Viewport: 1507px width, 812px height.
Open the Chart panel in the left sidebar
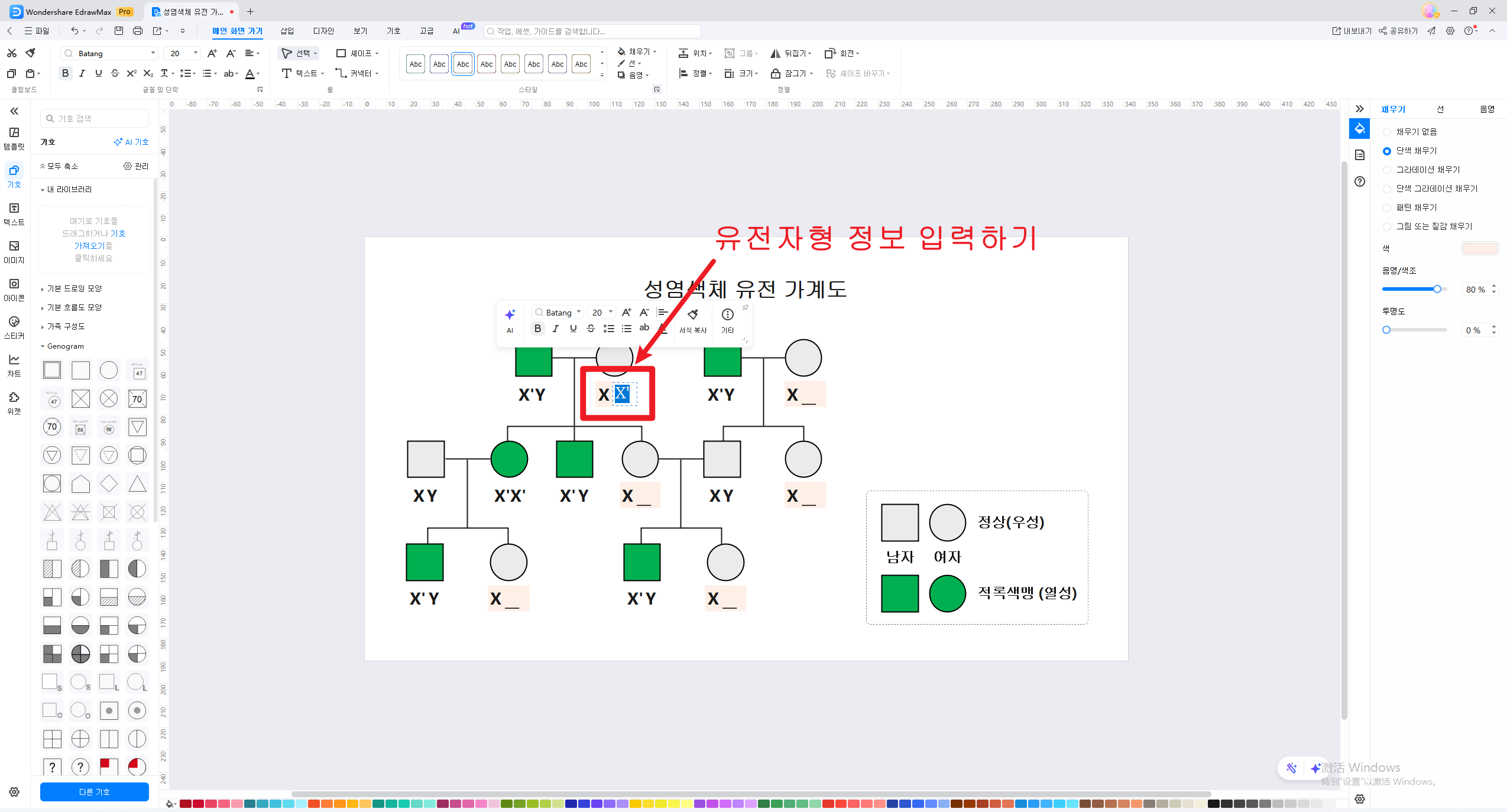tap(14, 365)
